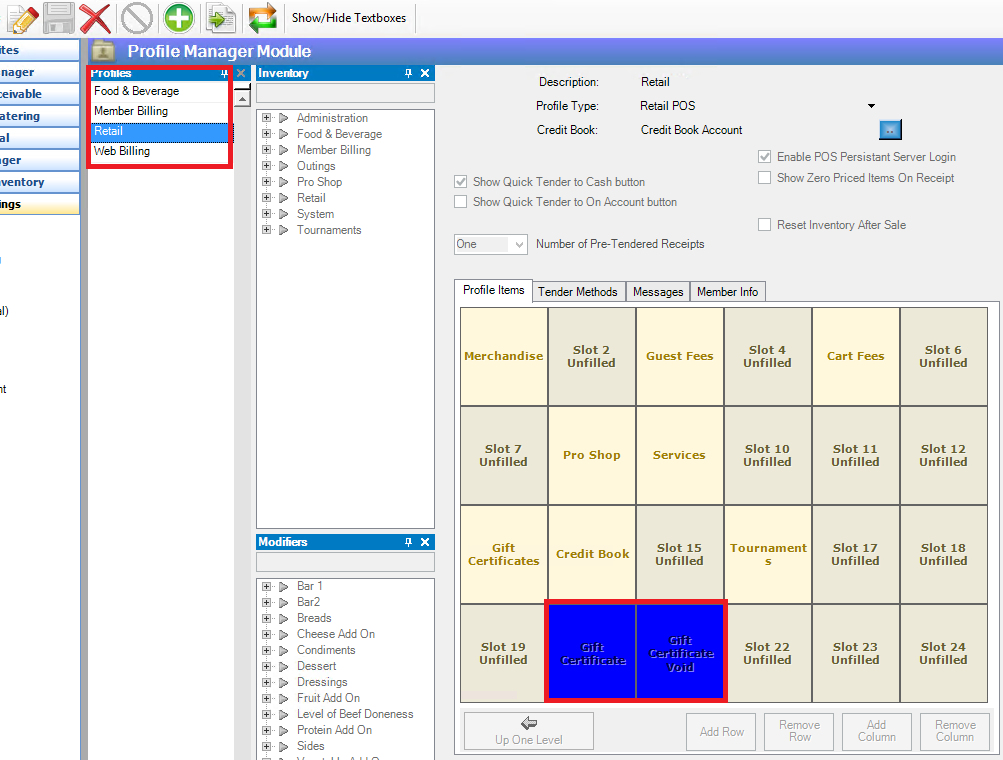Open the Member Info tab

[x=727, y=291]
